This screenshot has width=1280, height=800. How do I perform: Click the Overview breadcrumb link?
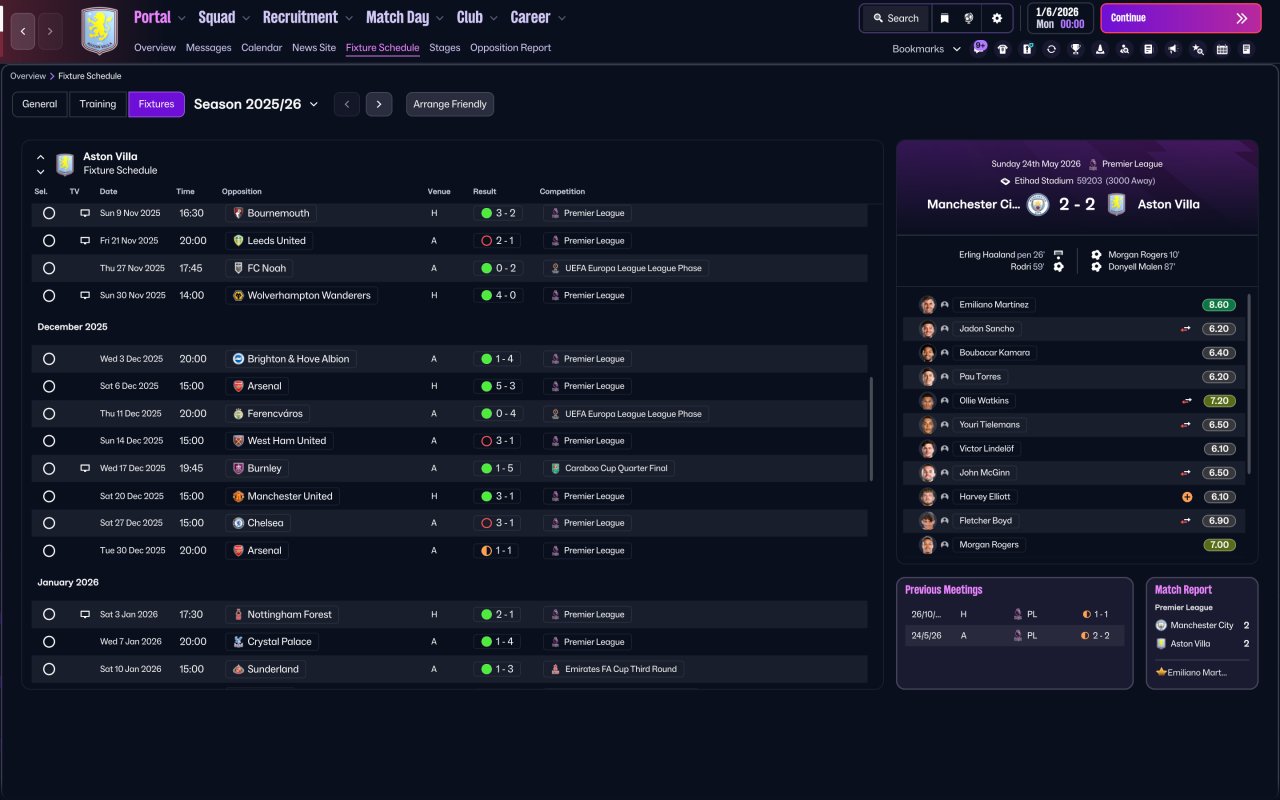[28, 76]
